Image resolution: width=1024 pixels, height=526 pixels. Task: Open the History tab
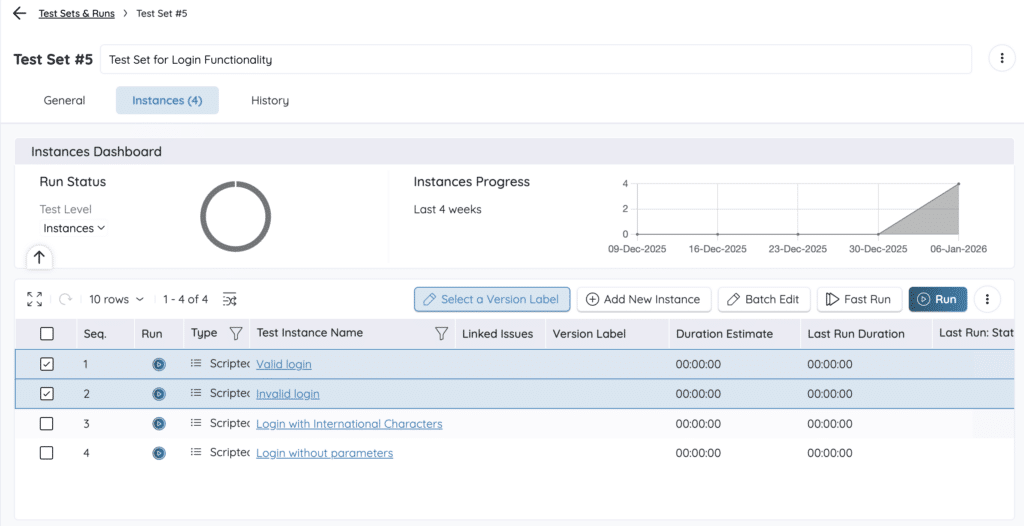coord(270,101)
